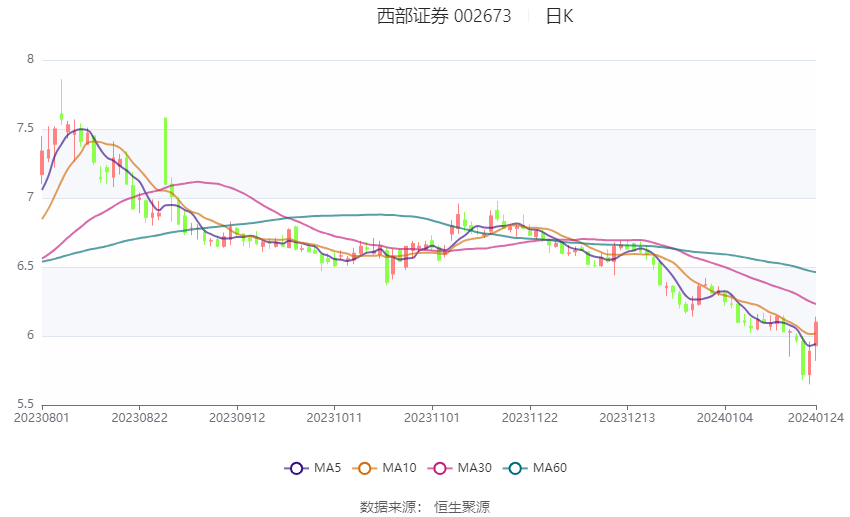Click the x-axis date 20230912
The image size is (850, 517).
coord(237,418)
